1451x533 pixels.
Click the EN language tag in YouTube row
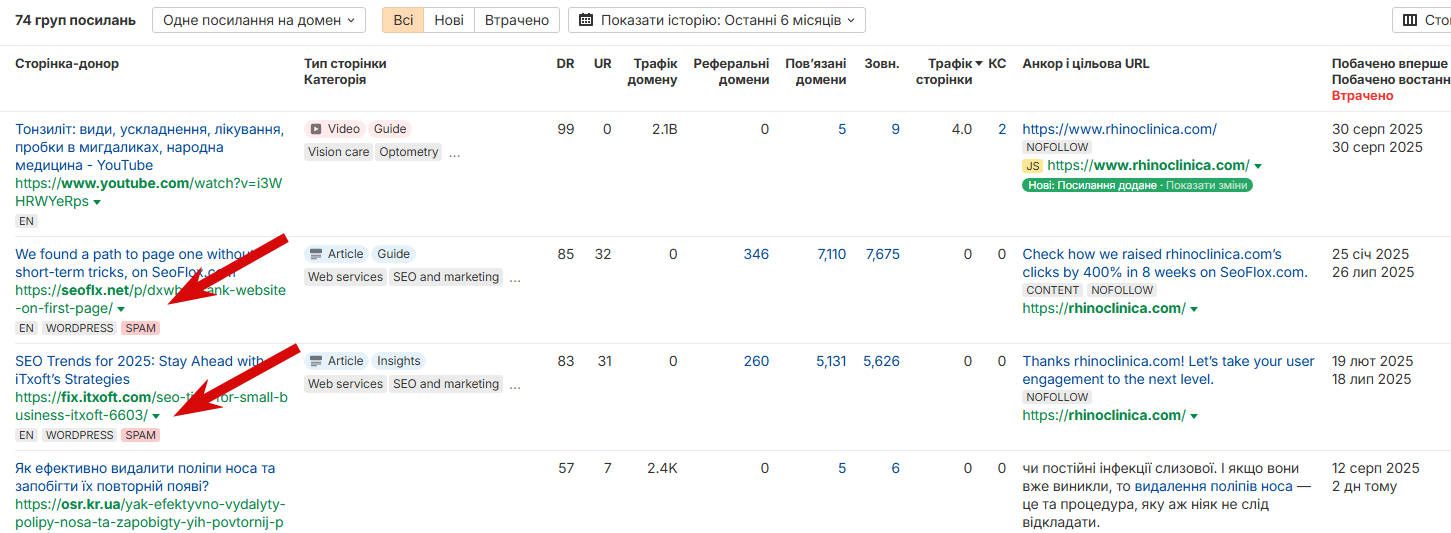tap(26, 221)
